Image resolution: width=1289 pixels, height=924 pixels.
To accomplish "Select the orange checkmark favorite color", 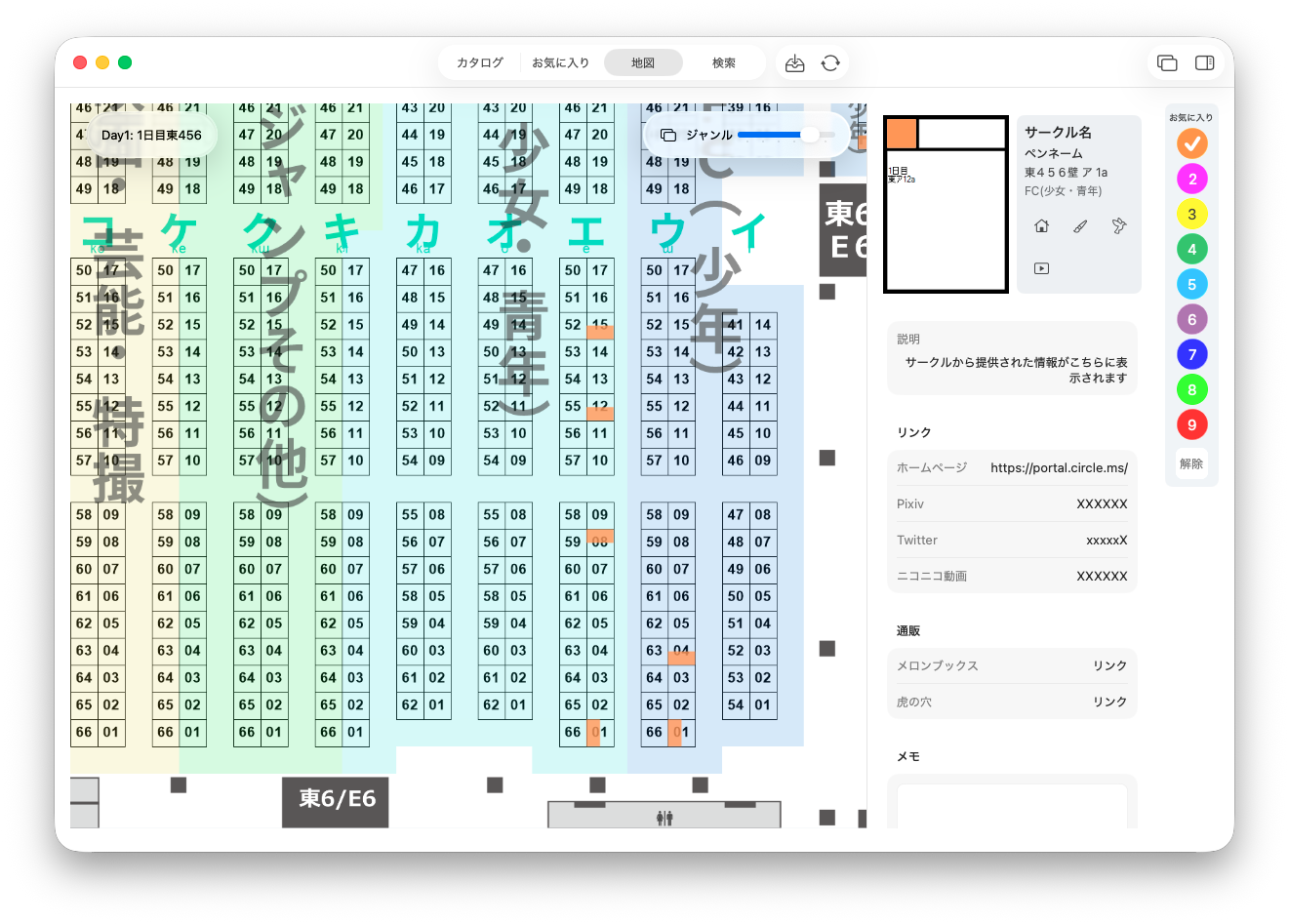I will pyautogui.click(x=1191, y=144).
